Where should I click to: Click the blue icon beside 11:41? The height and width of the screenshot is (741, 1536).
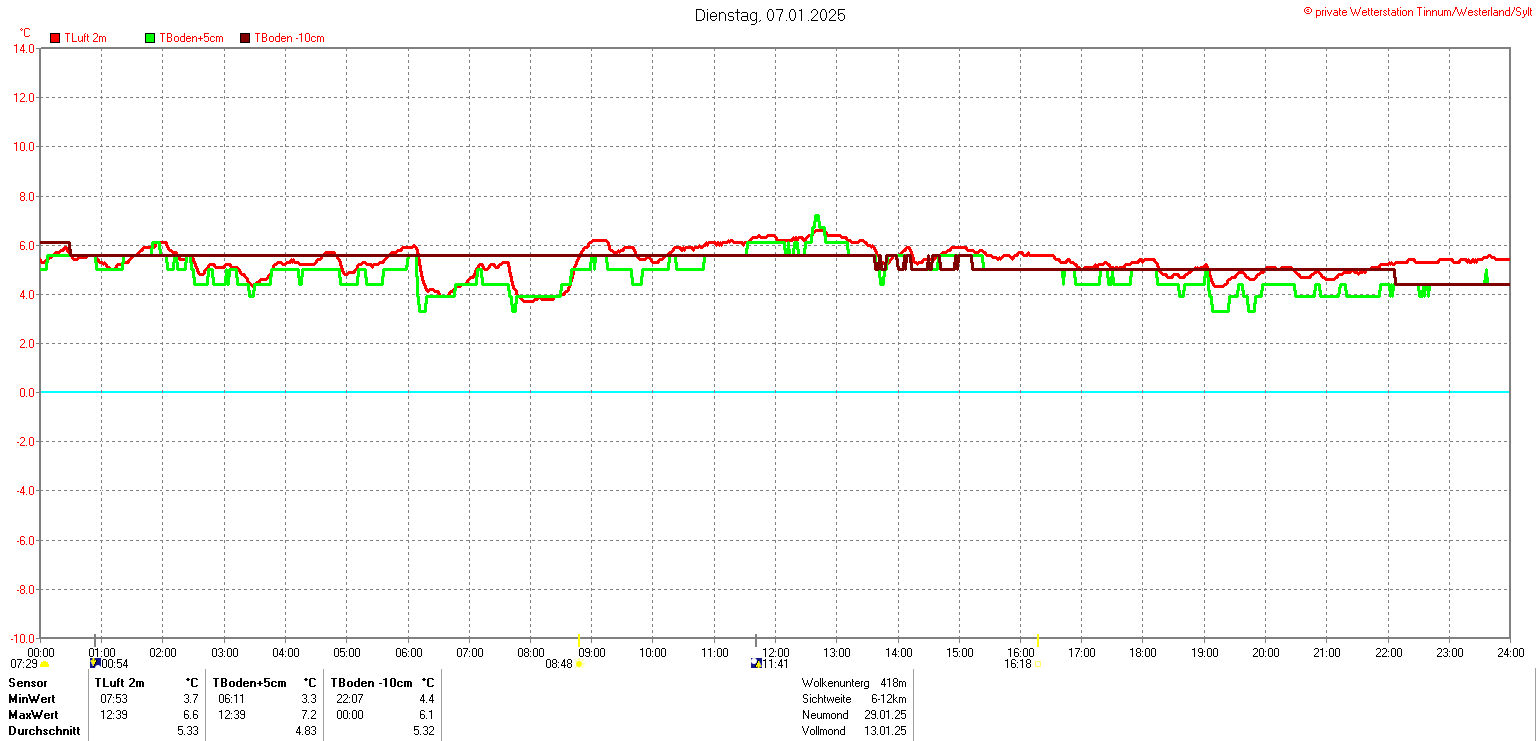point(755,663)
